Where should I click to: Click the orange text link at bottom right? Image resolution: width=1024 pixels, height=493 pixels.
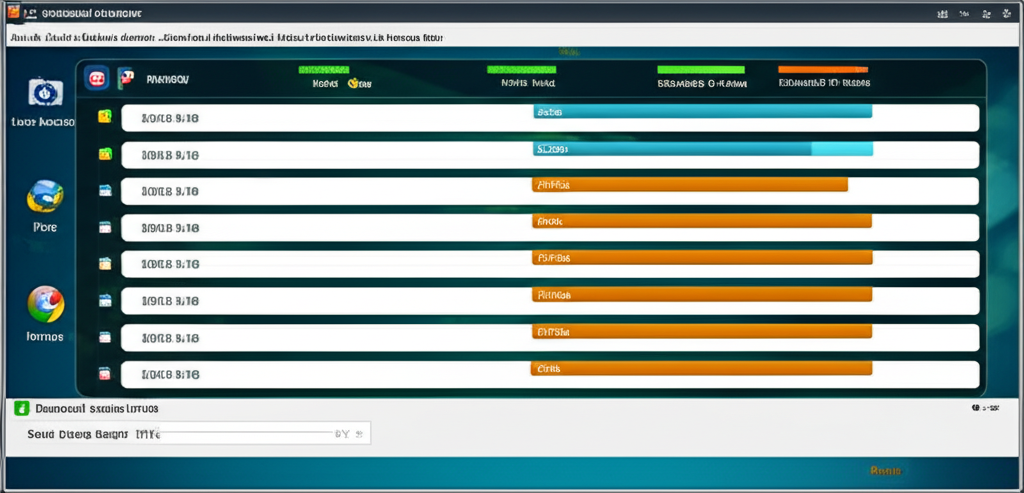click(x=886, y=470)
